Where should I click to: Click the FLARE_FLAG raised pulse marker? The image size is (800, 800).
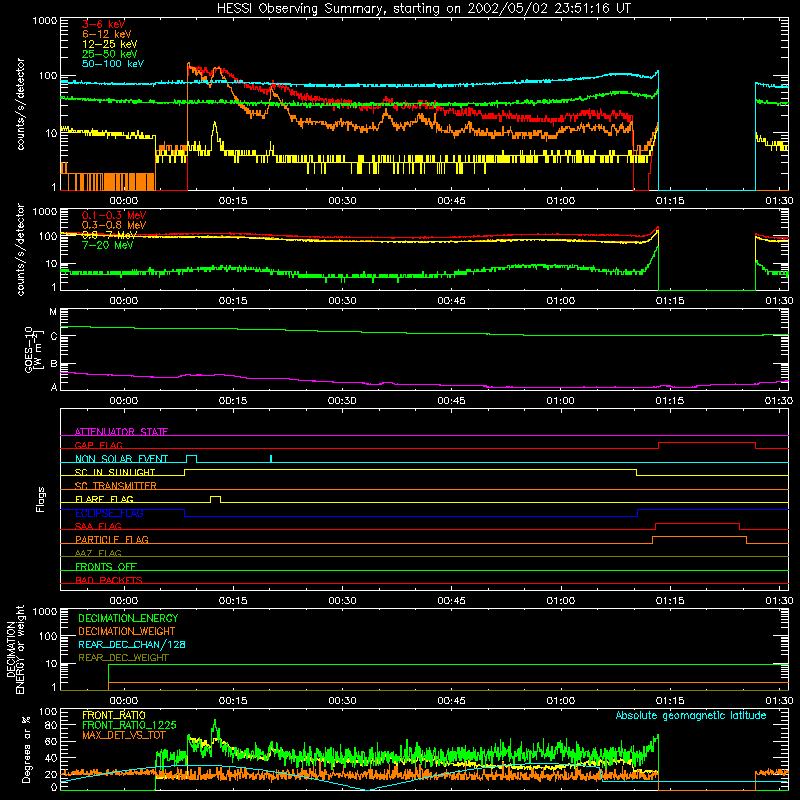(x=216, y=499)
